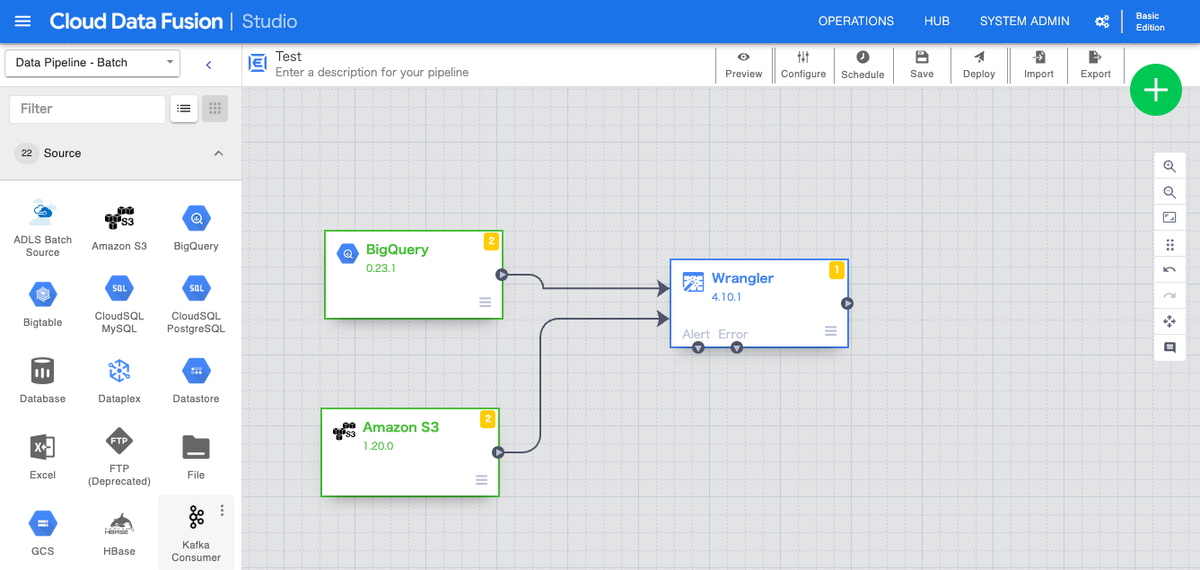Click the plugin Filter input field

coord(87,108)
